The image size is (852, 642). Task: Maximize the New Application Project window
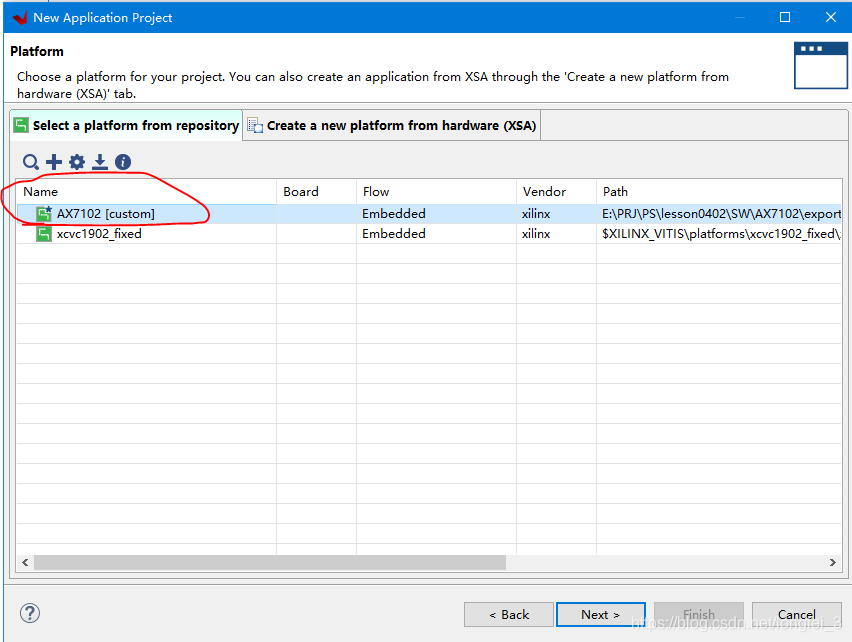click(785, 17)
